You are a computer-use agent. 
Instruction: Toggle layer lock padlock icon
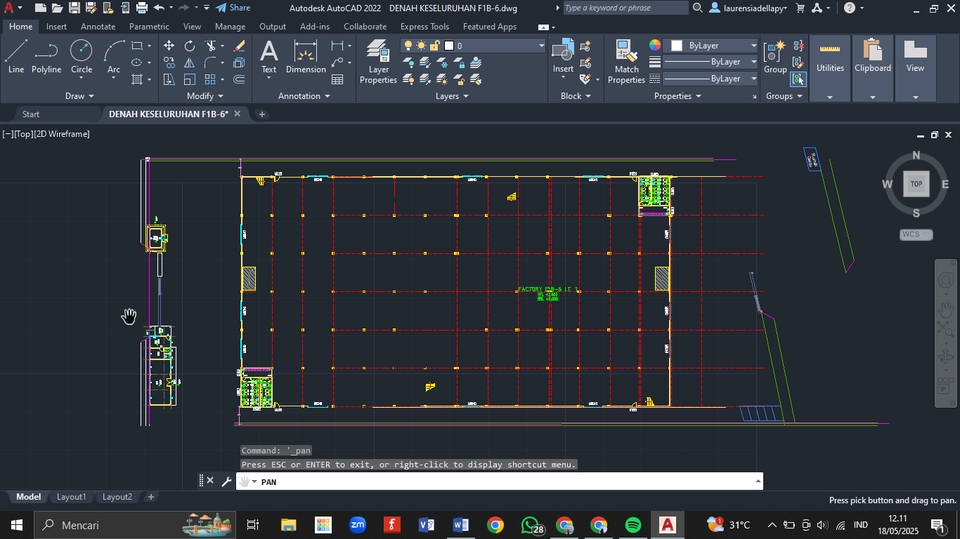(435, 46)
